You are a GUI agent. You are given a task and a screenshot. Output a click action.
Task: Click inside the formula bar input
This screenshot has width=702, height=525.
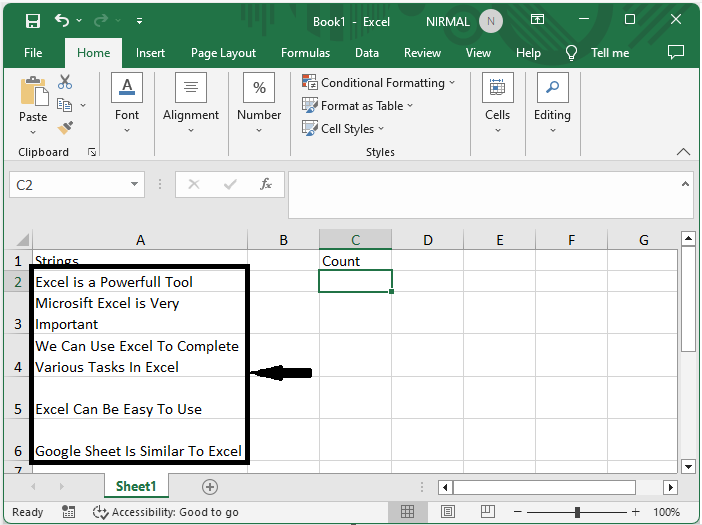484,195
